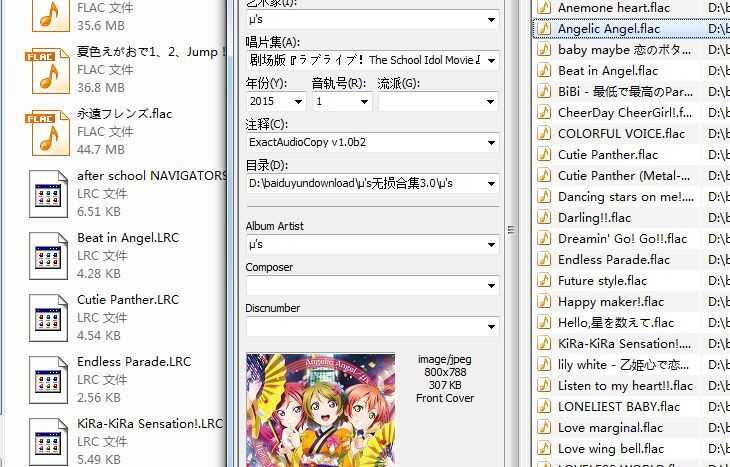Screen dimensions: 730x467
Task: Click music icon beside Dancing stars on me!
Action: [544, 196]
